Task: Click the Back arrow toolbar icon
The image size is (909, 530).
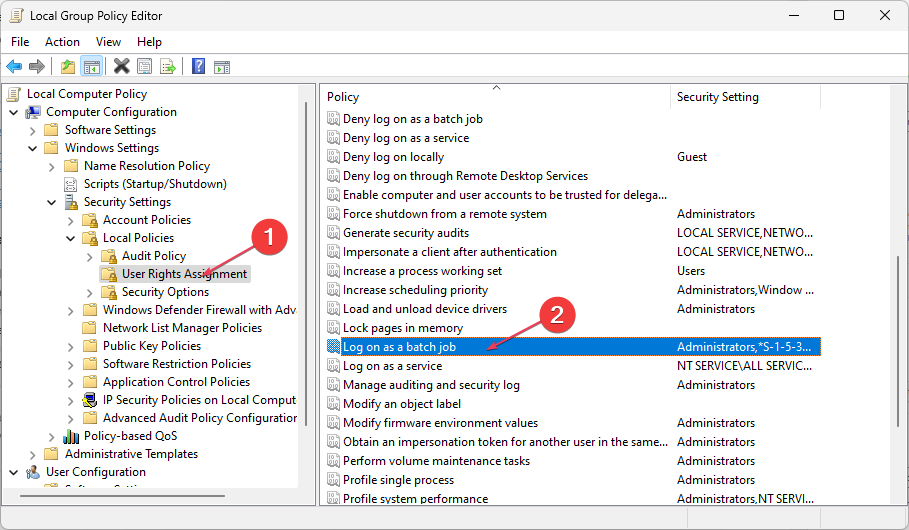Action: click(x=14, y=67)
